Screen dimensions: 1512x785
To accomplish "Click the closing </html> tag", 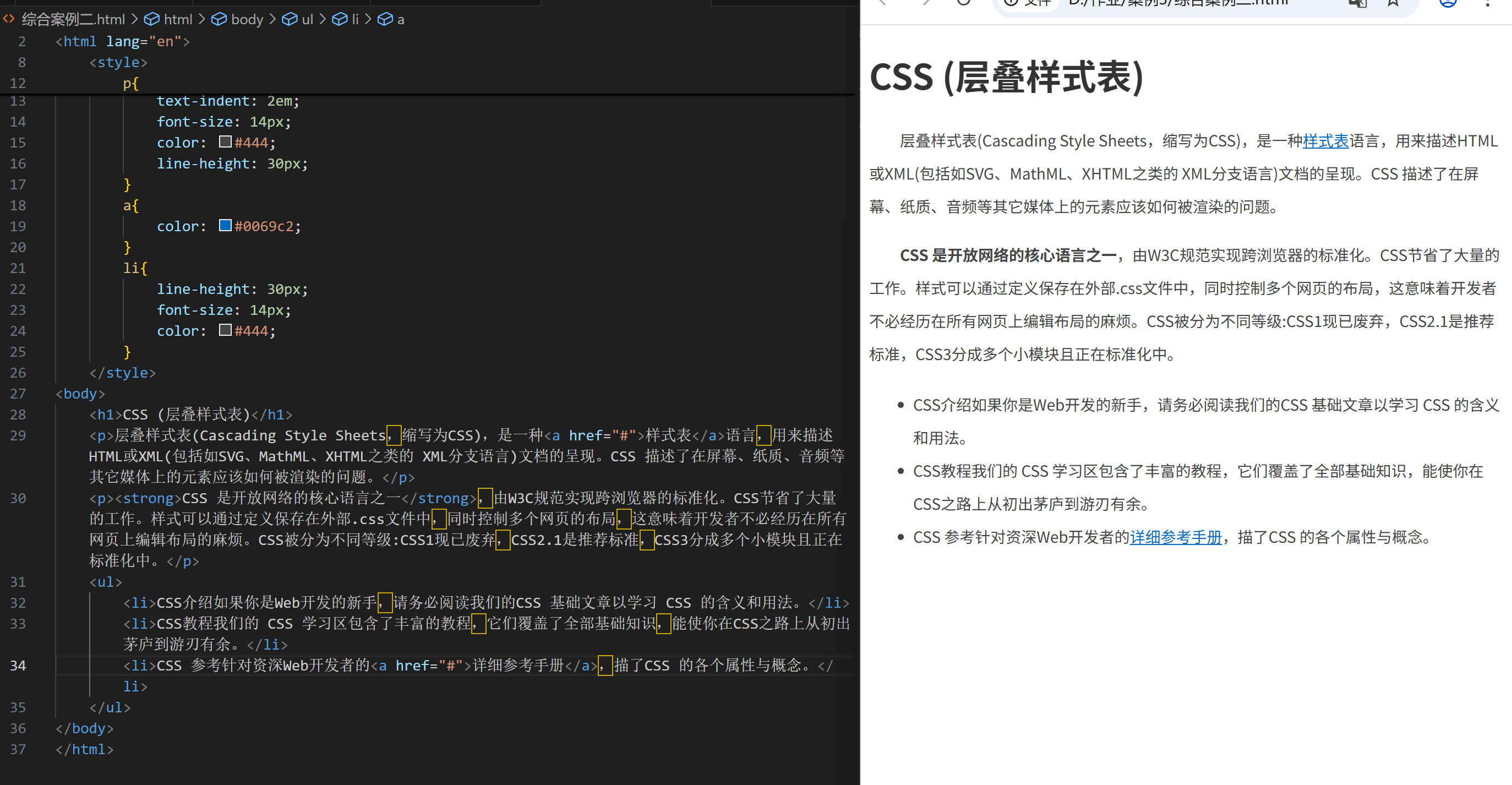I will (x=85, y=749).
